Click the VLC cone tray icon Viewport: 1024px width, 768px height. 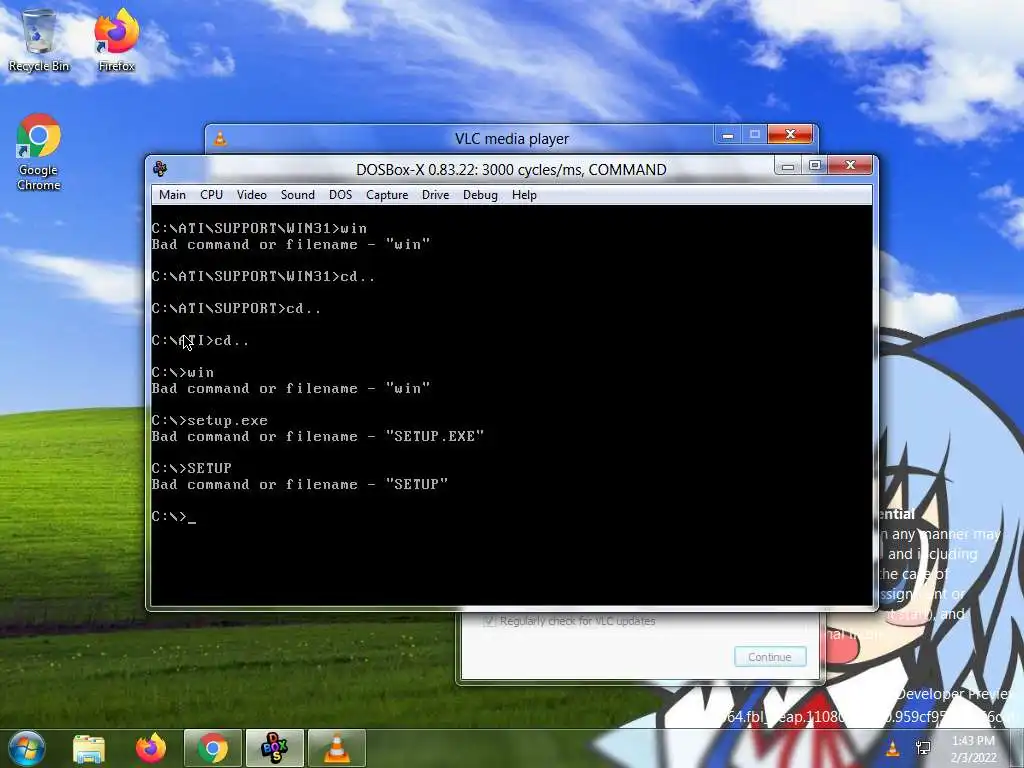(892, 748)
